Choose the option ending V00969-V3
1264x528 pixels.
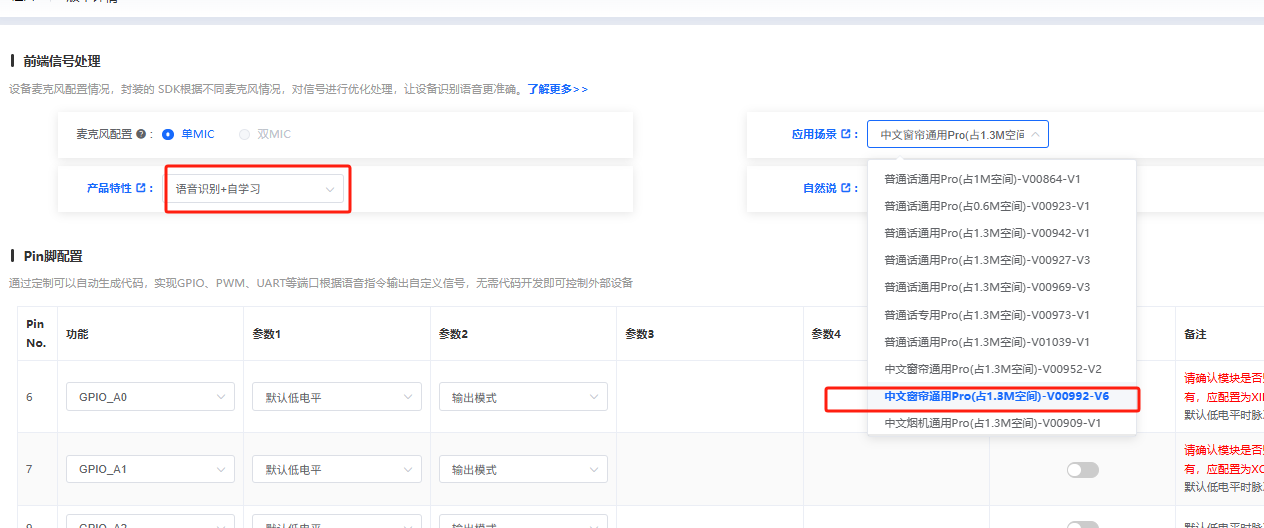[1002, 287]
